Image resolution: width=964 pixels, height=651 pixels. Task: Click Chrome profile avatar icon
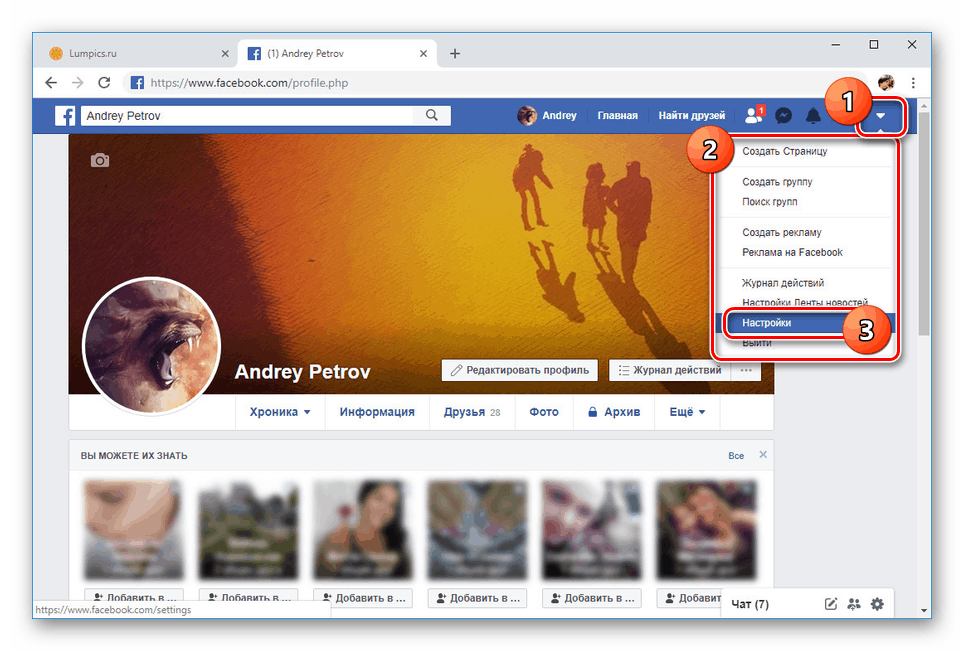[x=886, y=82]
